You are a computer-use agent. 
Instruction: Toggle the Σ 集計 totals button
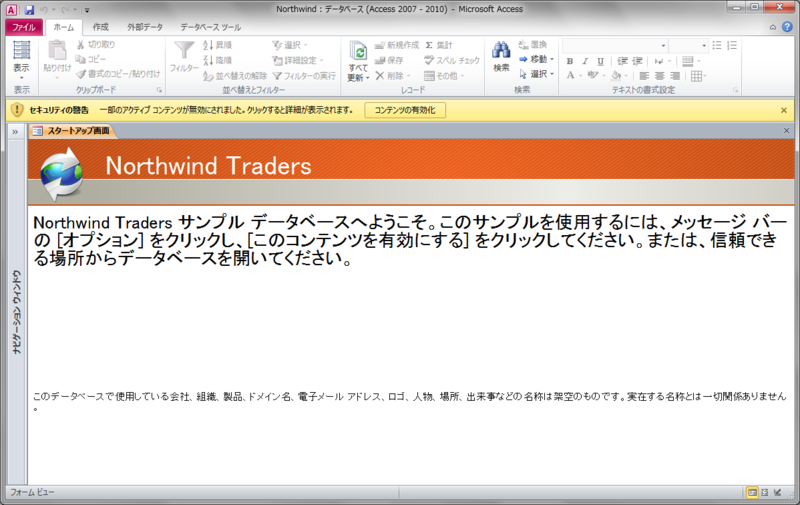tap(439, 45)
